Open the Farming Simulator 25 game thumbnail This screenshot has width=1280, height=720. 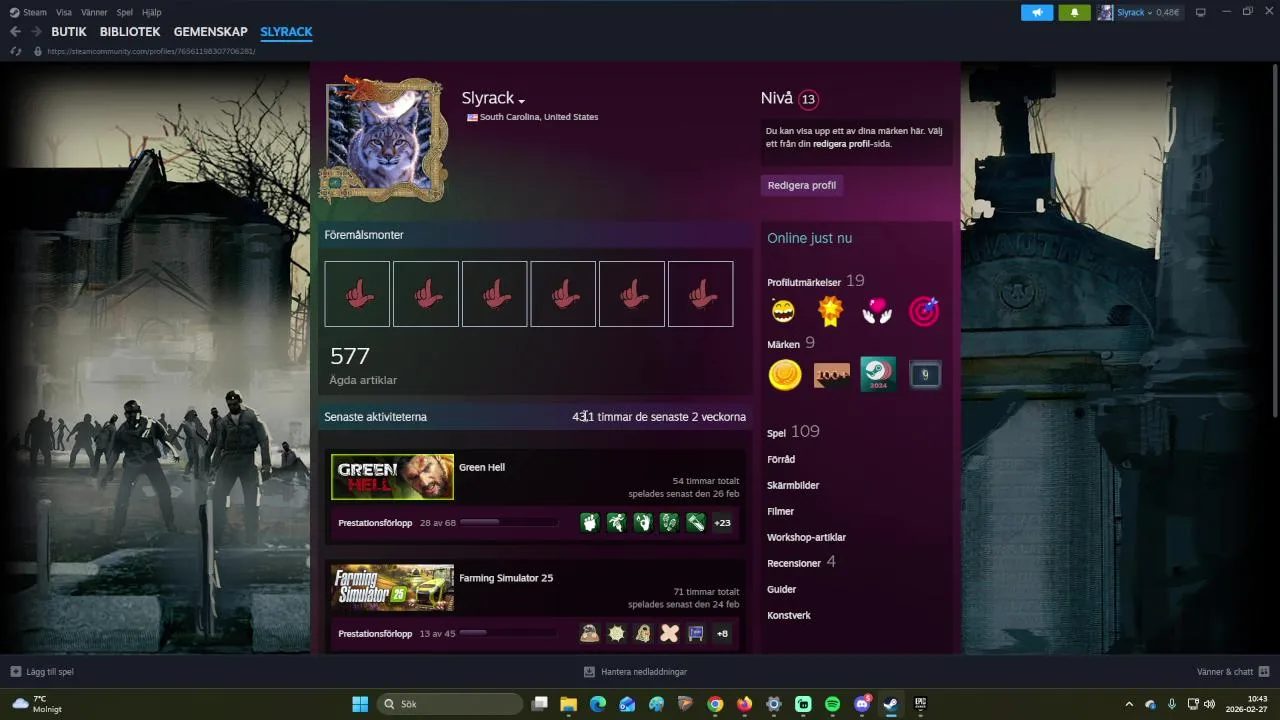click(x=392, y=588)
